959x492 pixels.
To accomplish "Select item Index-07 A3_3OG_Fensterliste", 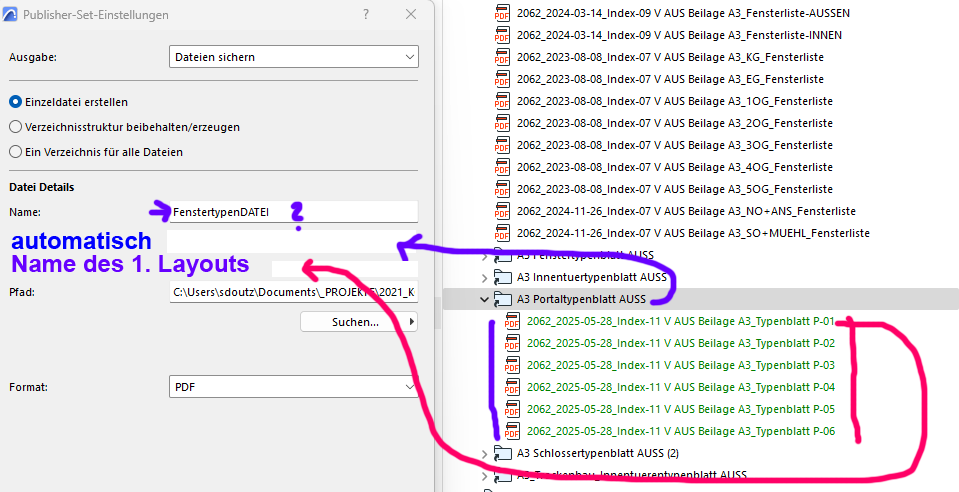I will (675, 145).
